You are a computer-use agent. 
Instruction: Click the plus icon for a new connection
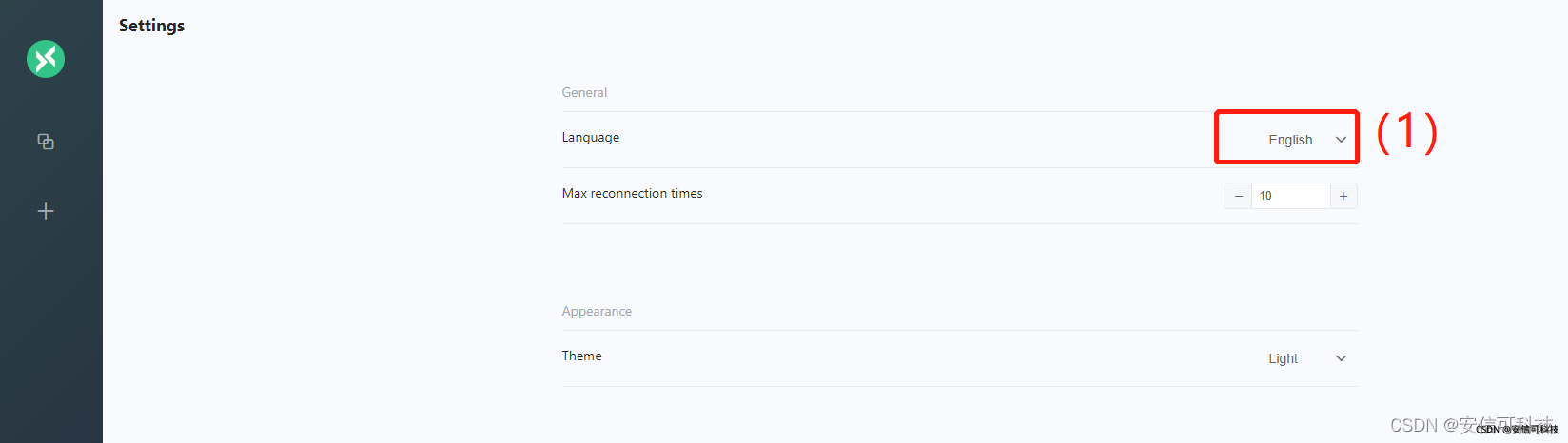coord(46,211)
